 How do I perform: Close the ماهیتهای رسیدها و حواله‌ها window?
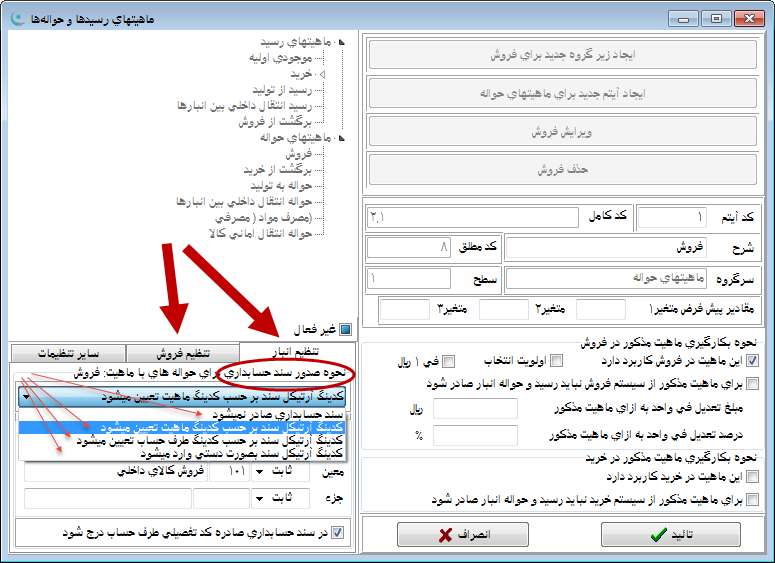749,19
